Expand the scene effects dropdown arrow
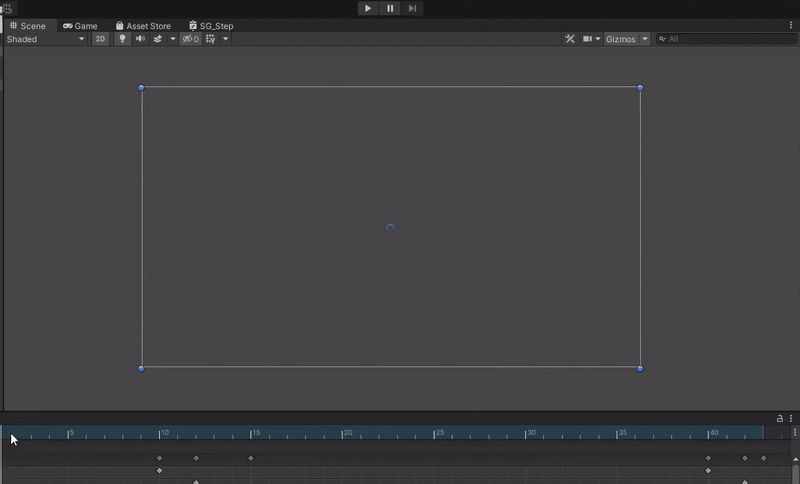The width and height of the screenshot is (800, 484). [x=172, y=39]
